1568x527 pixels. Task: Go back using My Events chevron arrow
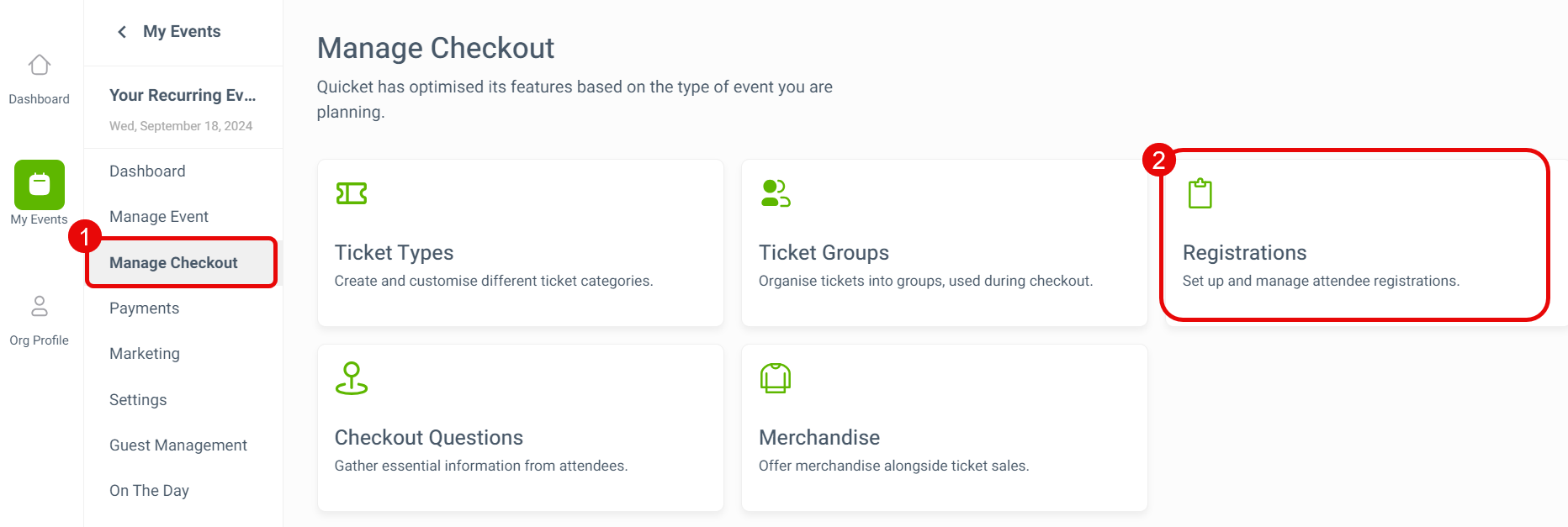point(122,32)
